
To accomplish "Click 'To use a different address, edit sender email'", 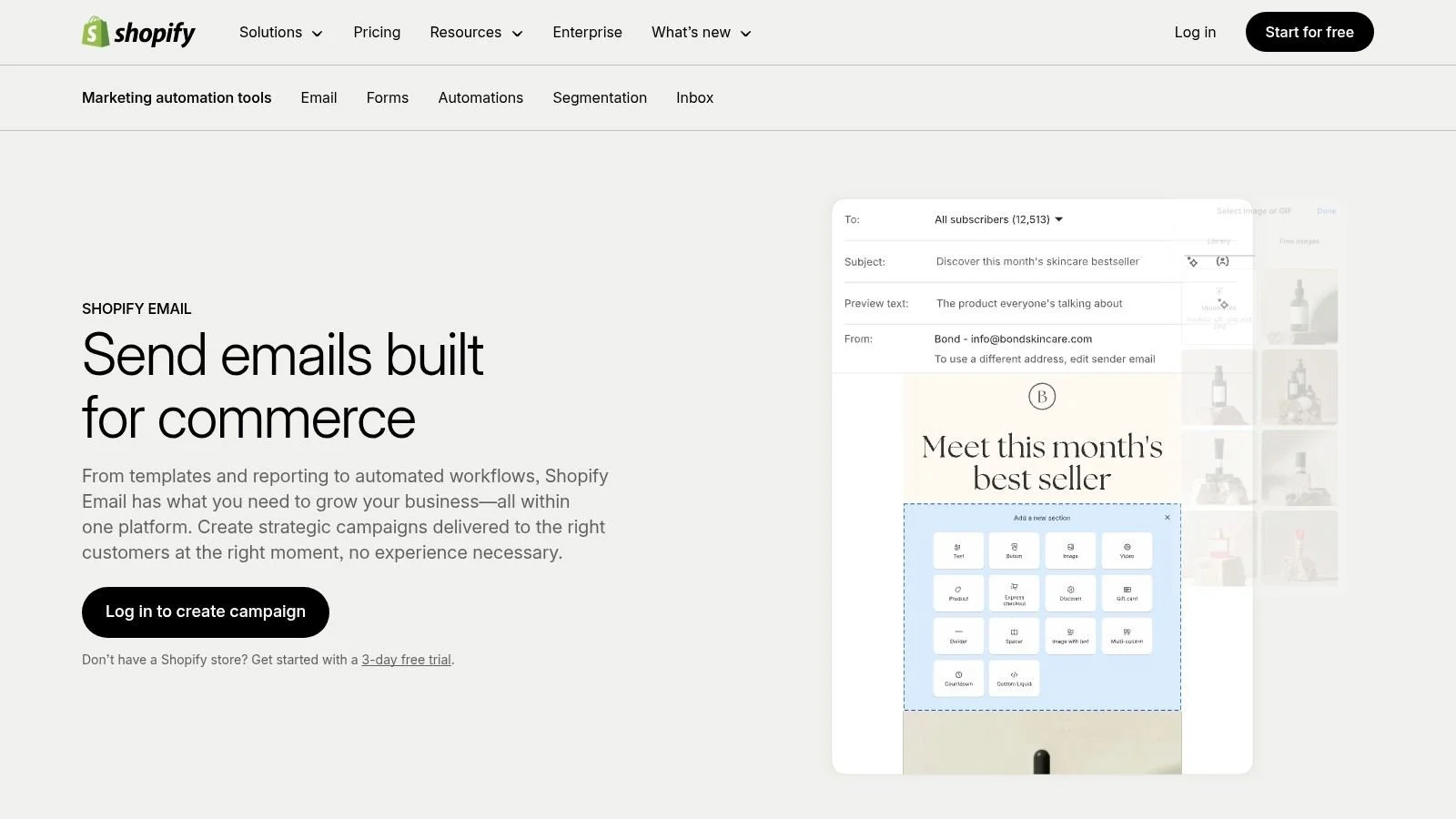I will pyautogui.click(x=1045, y=359).
